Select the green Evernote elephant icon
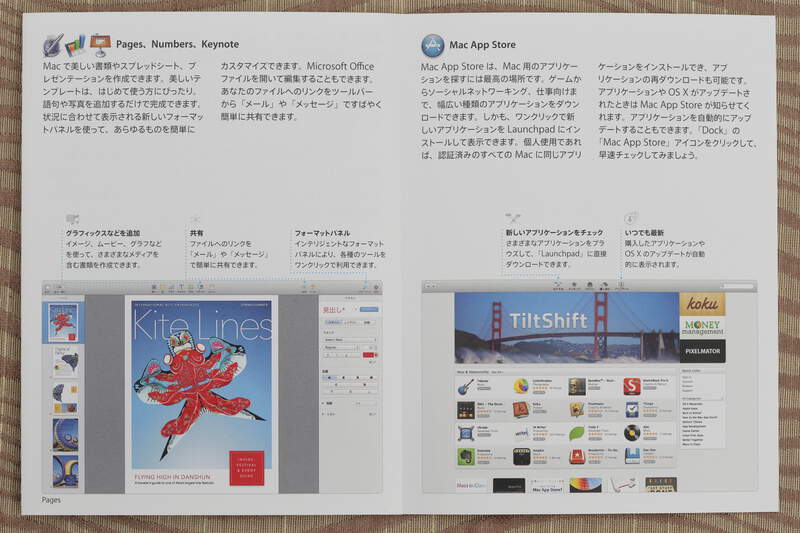Image resolution: width=800 pixels, height=533 pixels. point(467,458)
